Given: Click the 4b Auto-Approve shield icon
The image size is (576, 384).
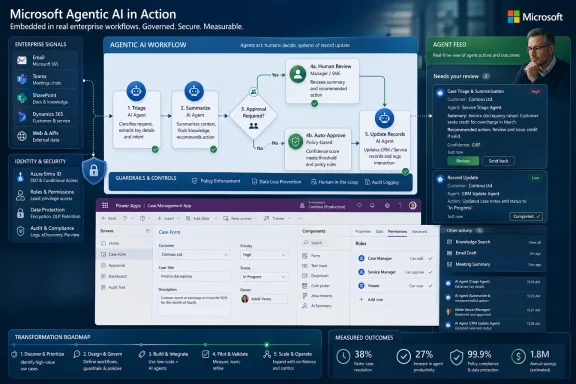Looking at the screenshot, I should tap(296, 142).
